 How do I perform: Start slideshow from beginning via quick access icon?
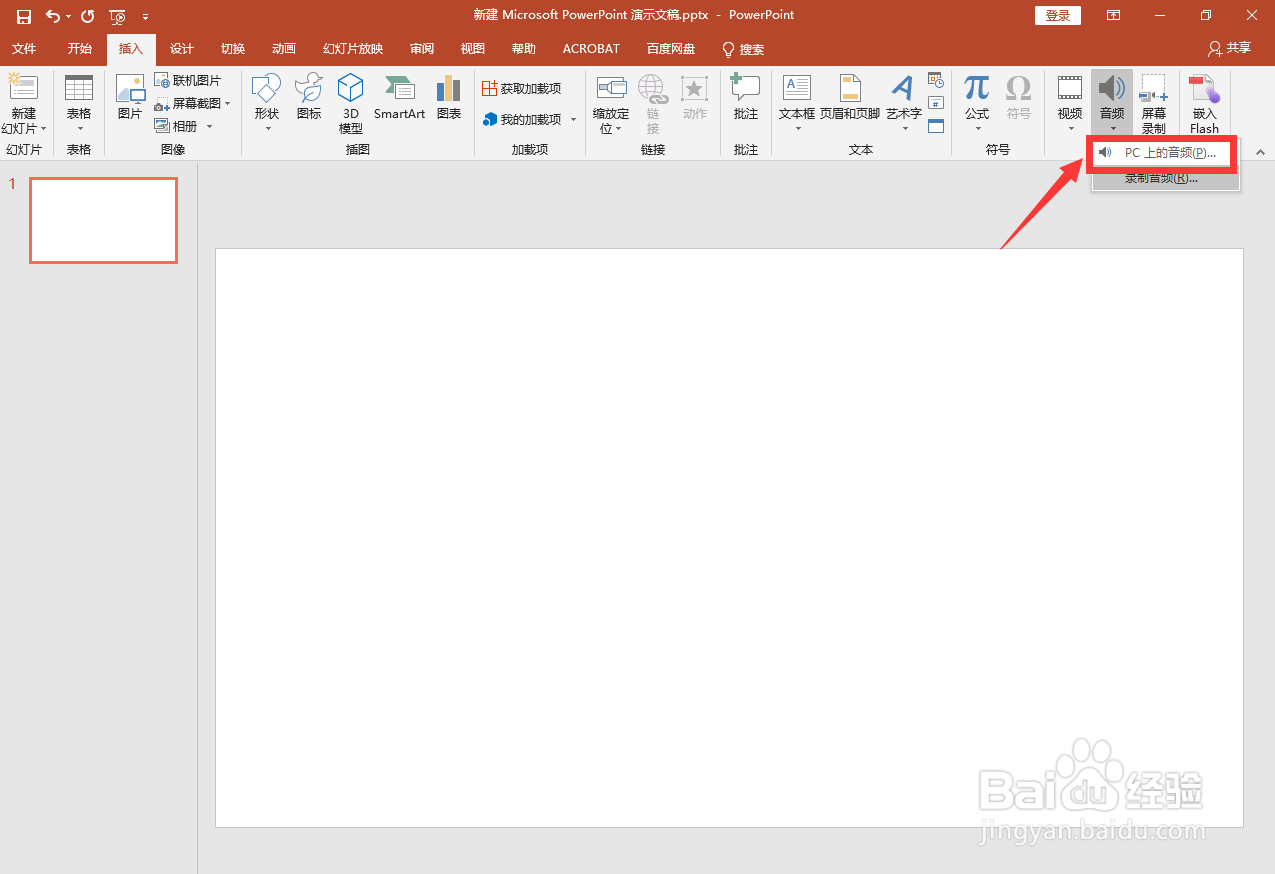click(x=118, y=16)
